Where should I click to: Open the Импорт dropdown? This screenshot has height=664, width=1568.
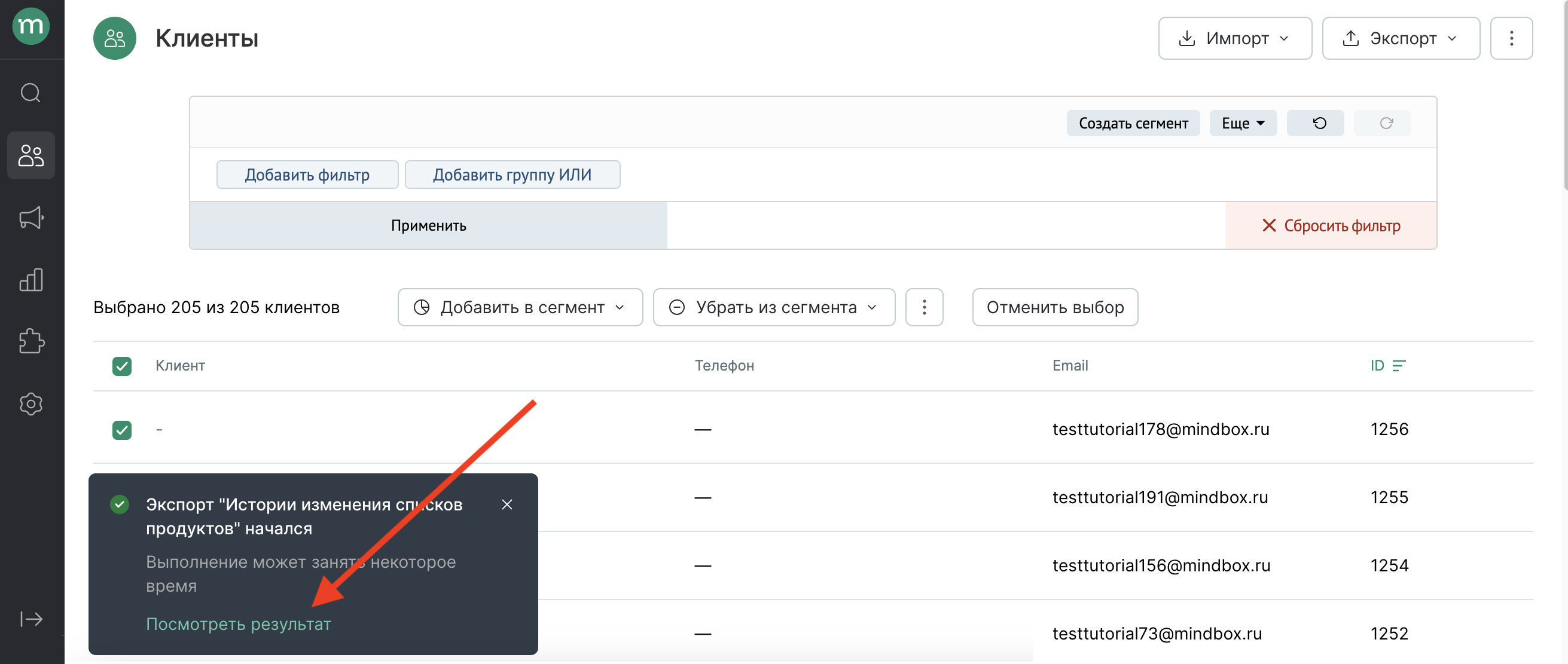click(x=1234, y=38)
